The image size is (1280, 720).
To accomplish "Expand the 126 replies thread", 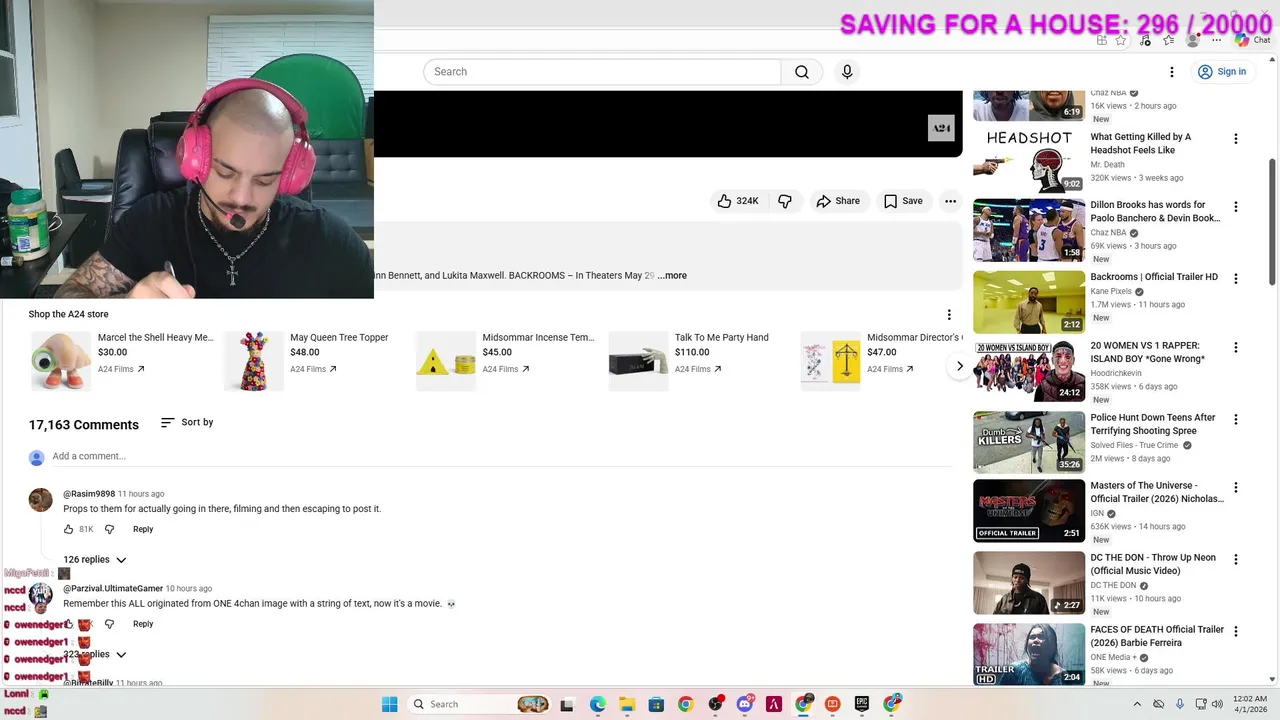I will (x=95, y=560).
